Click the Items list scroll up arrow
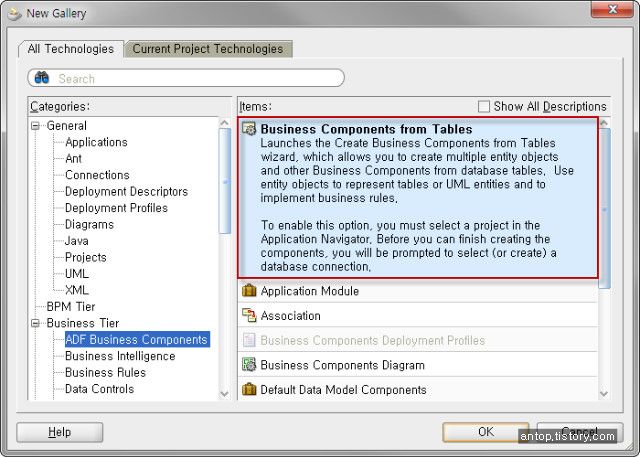Screen dimensions: 640x457 pyautogui.click(x=604, y=122)
